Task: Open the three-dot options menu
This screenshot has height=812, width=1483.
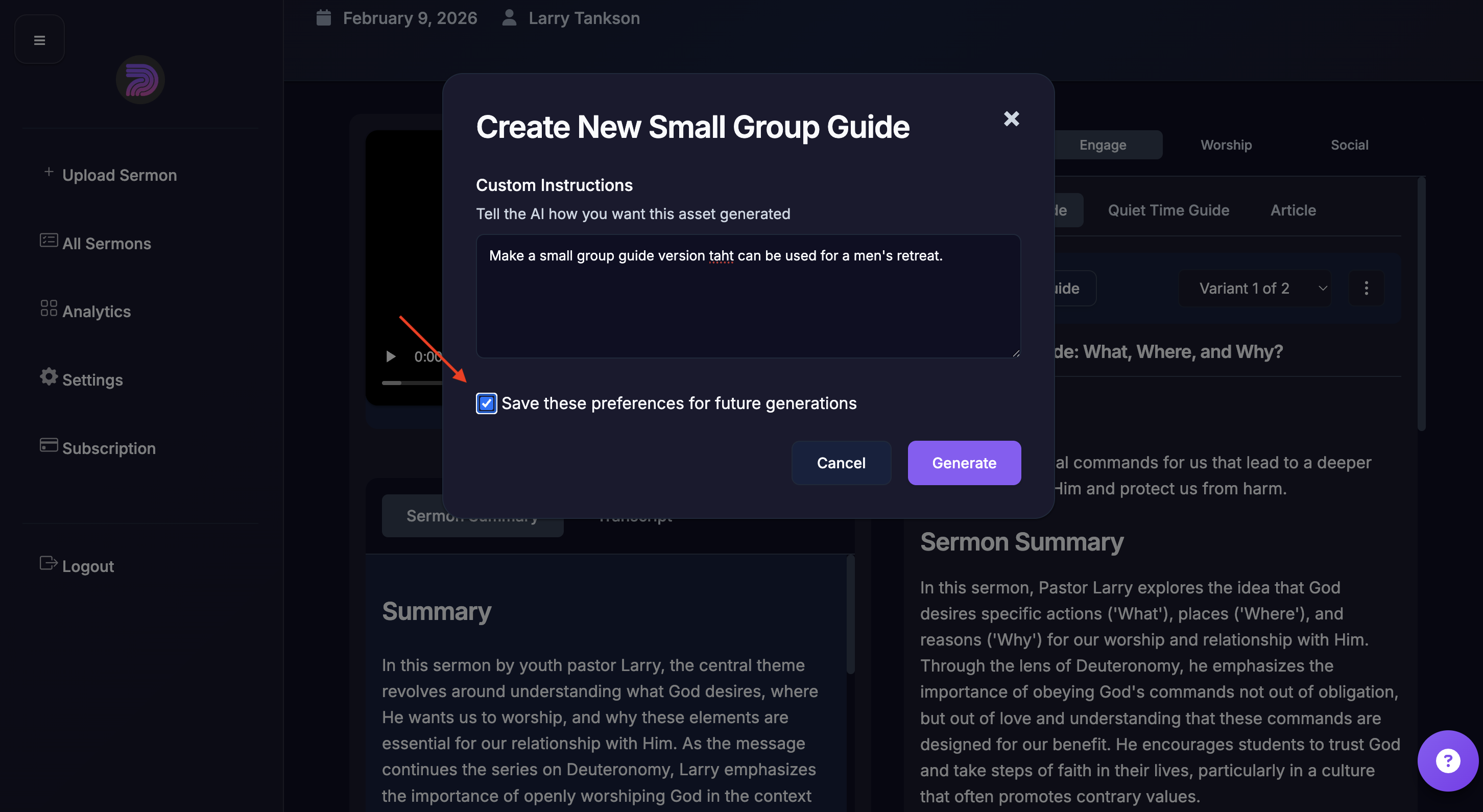Action: click(1366, 289)
